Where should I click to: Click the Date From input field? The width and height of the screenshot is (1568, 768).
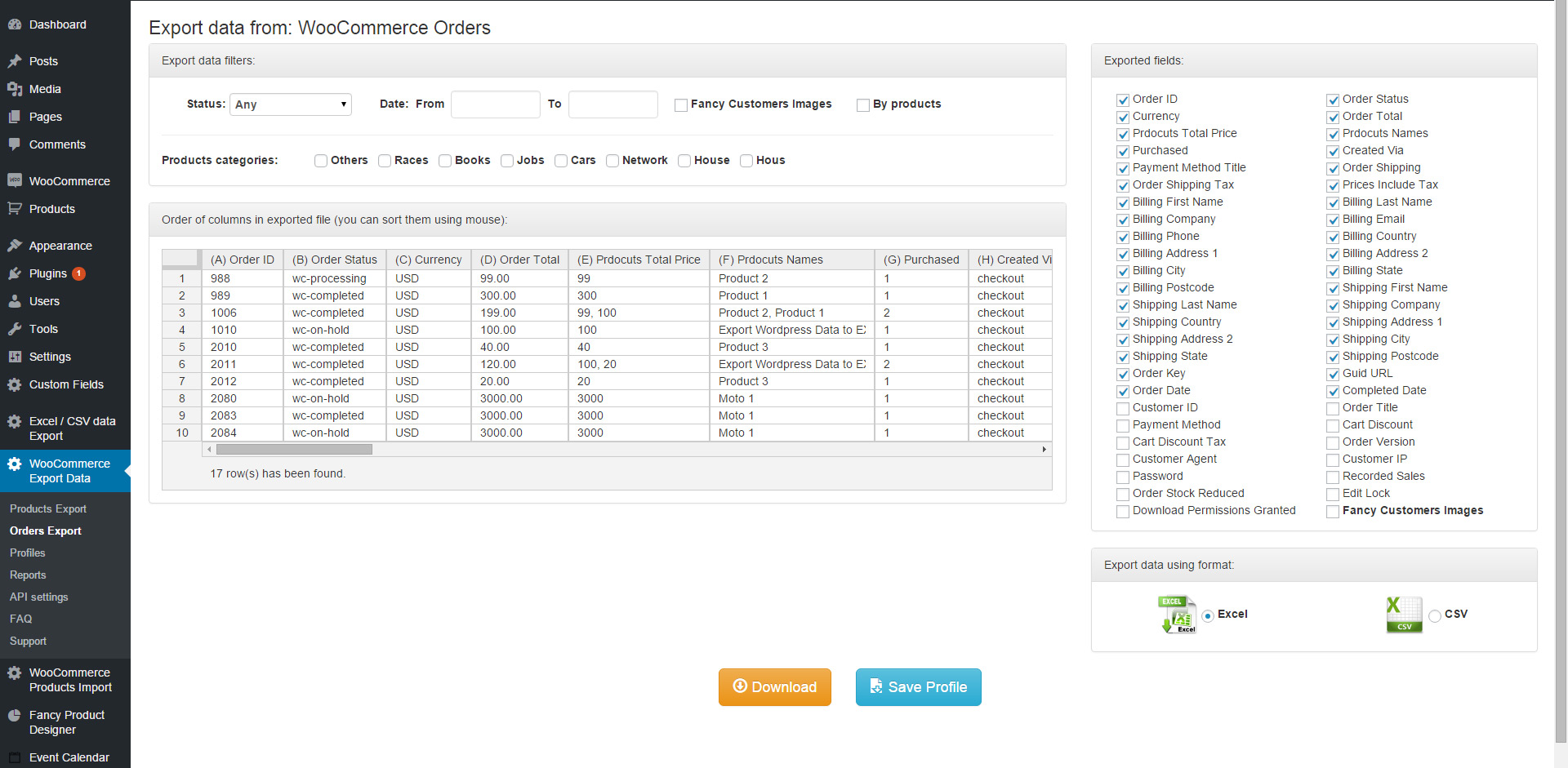click(496, 104)
